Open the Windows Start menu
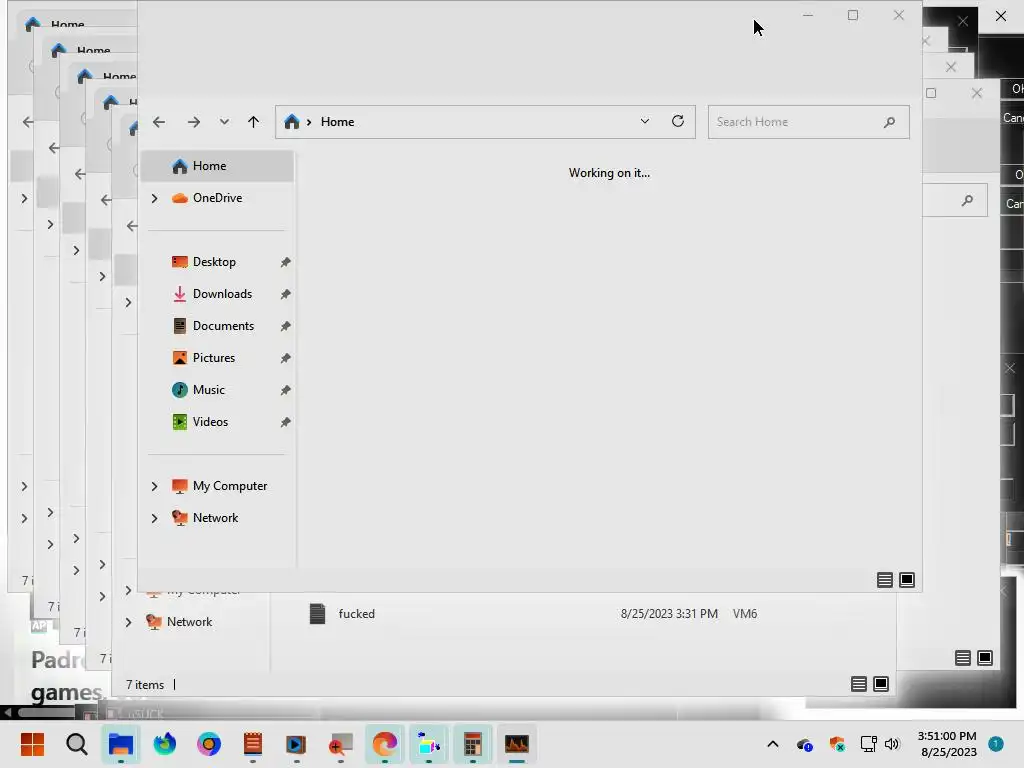This screenshot has height=768, width=1024. point(32,744)
